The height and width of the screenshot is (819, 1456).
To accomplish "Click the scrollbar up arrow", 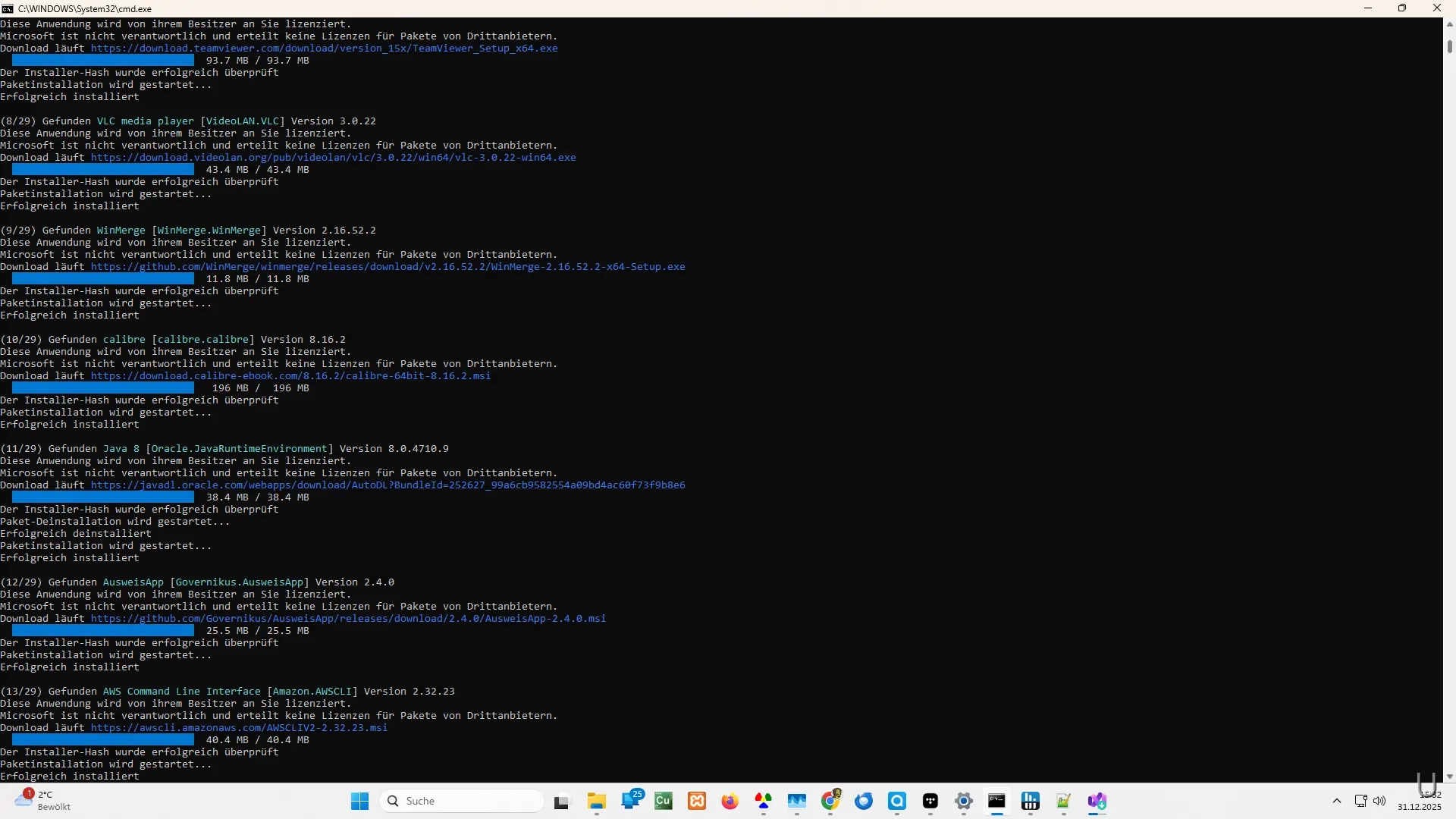I will click(x=1449, y=24).
